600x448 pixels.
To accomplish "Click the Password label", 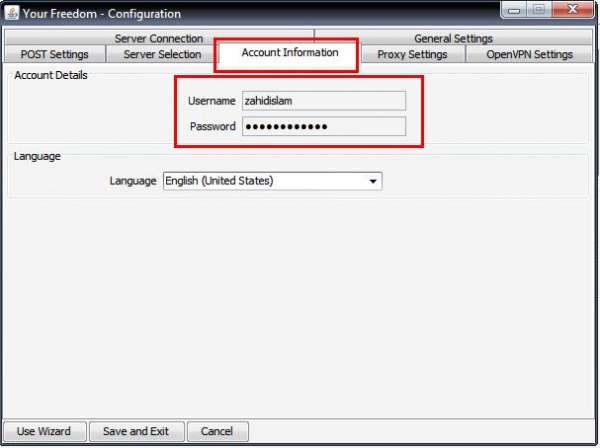I will tap(213, 126).
